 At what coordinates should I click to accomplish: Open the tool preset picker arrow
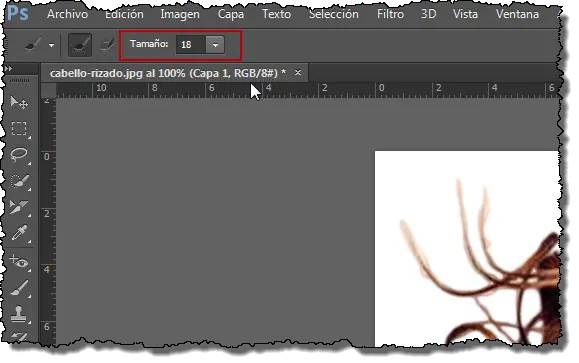51,45
